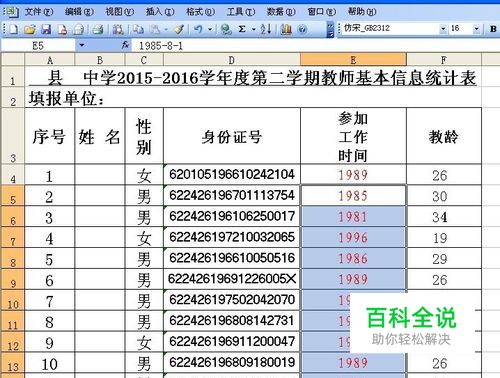Open the font size dropdown showing 16
The height and width of the screenshot is (378, 500).
point(476,29)
